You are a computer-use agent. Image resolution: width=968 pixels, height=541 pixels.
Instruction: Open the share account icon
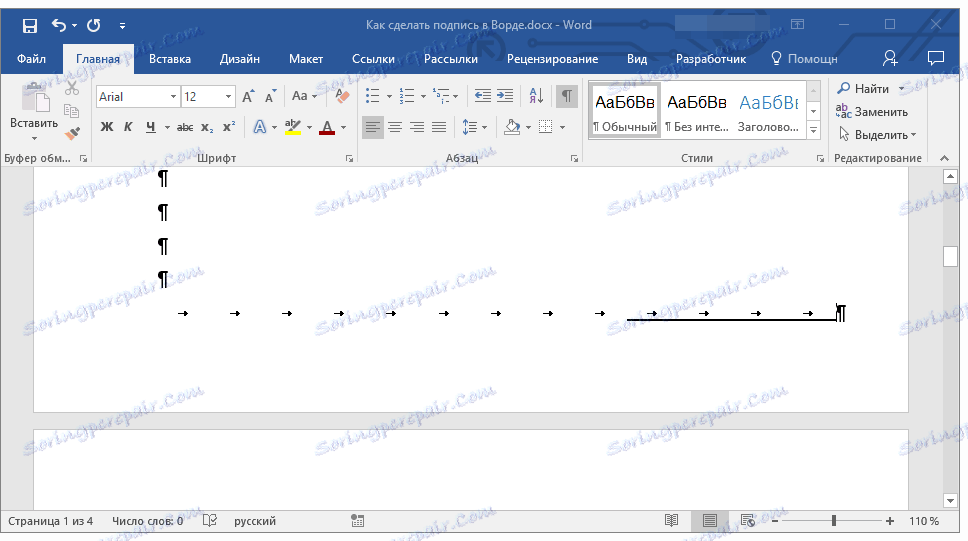coord(890,59)
